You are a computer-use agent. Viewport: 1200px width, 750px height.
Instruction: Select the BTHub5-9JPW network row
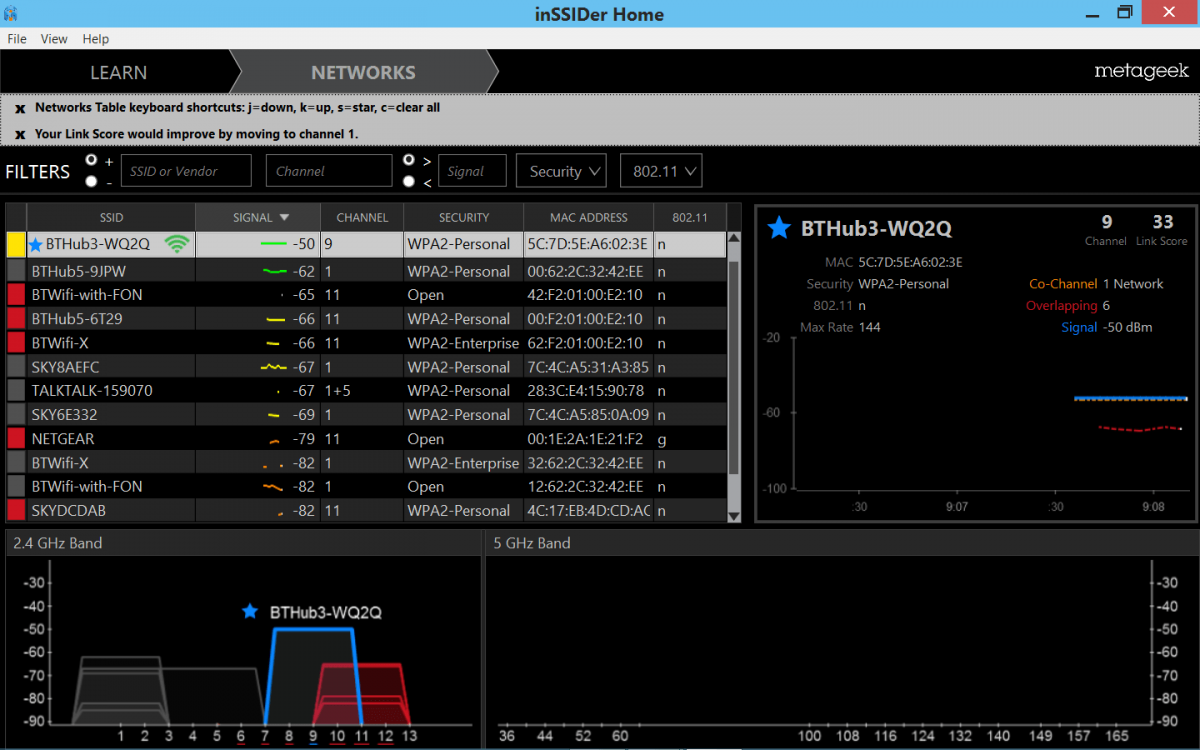367,271
